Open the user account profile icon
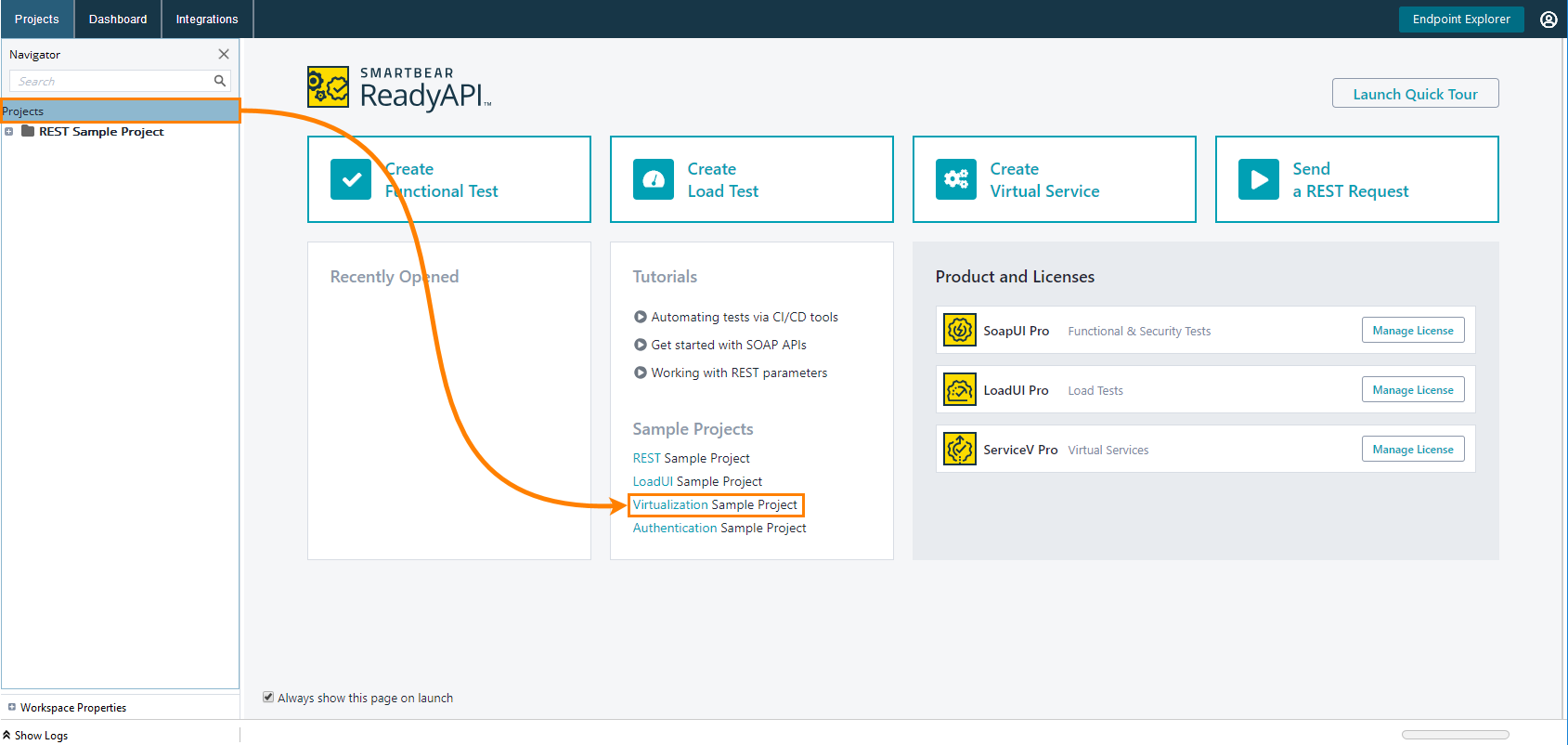This screenshot has height=745, width=1568. tap(1549, 20)
